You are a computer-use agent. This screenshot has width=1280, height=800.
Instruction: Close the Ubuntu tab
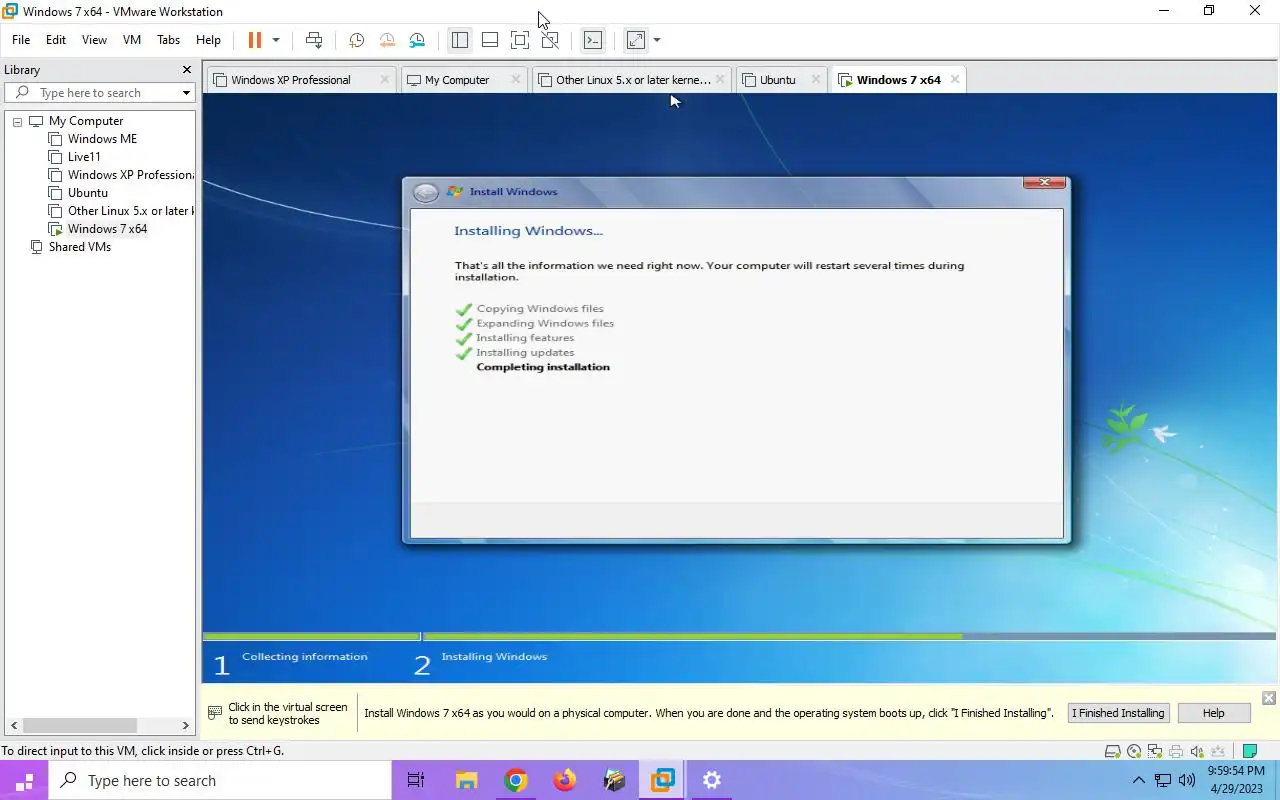point(816,79)
